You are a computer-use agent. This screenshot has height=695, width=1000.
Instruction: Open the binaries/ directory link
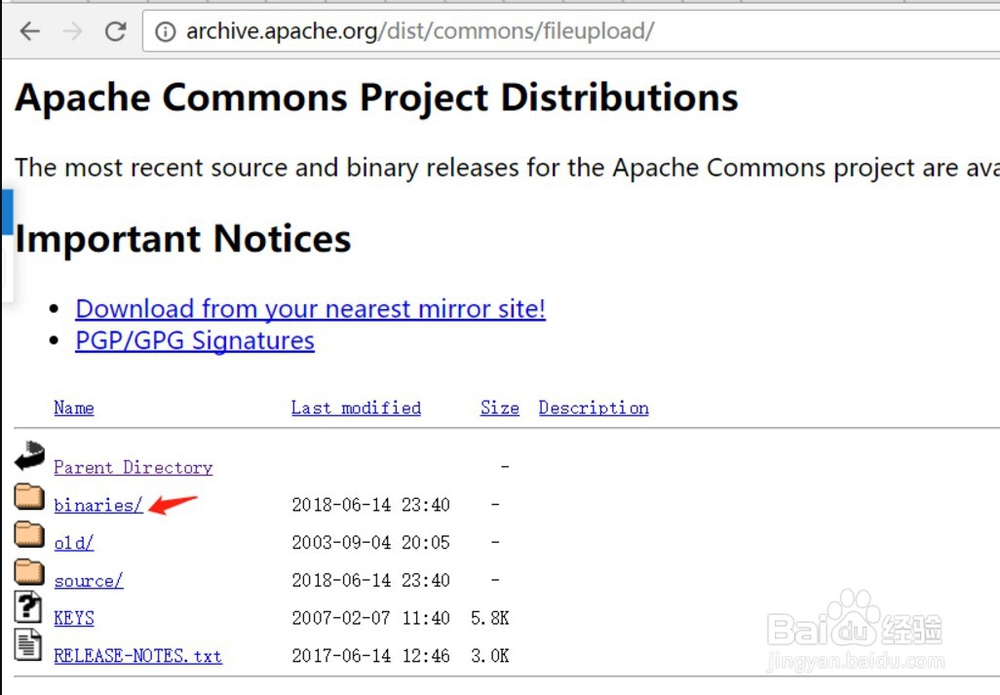click(98, 505)
